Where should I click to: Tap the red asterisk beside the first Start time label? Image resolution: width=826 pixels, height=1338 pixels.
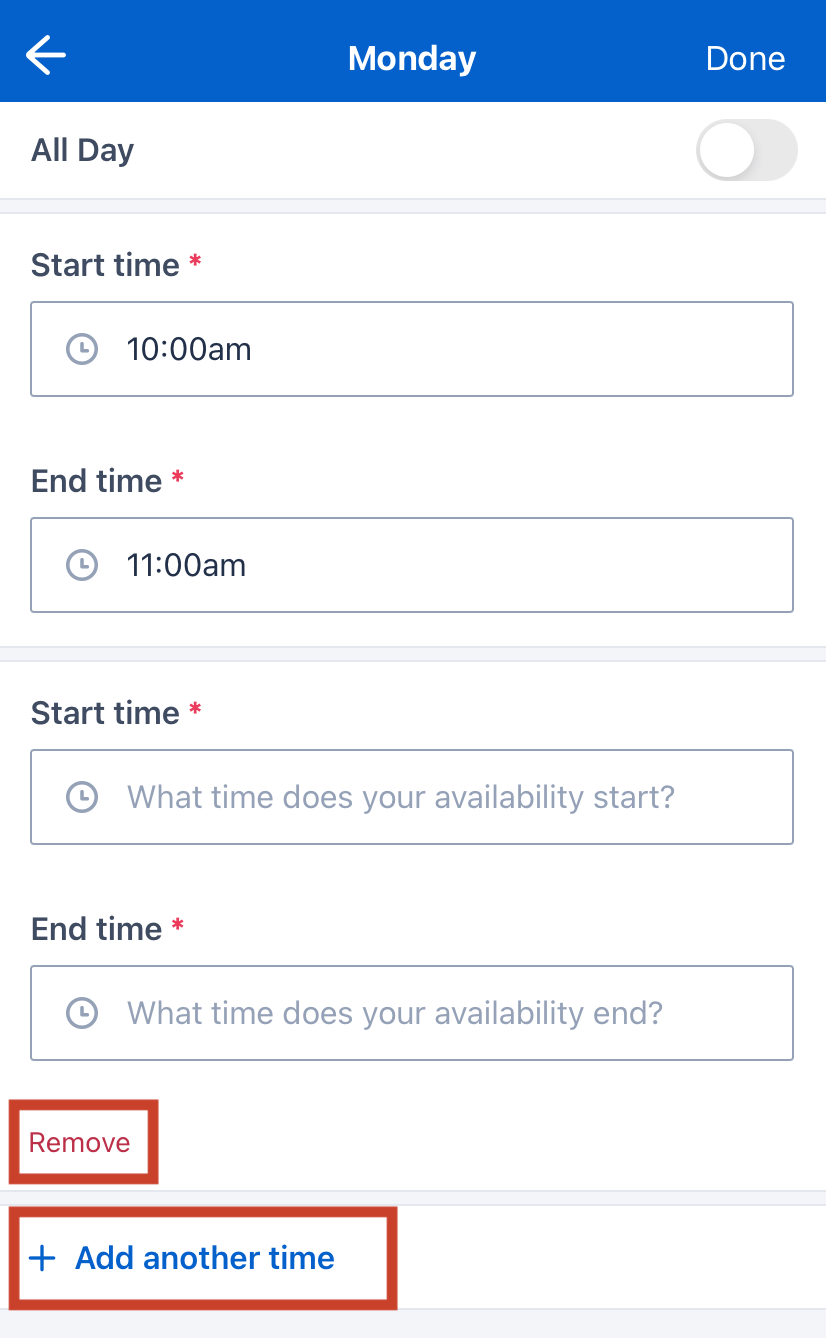(x=194, y=258)
